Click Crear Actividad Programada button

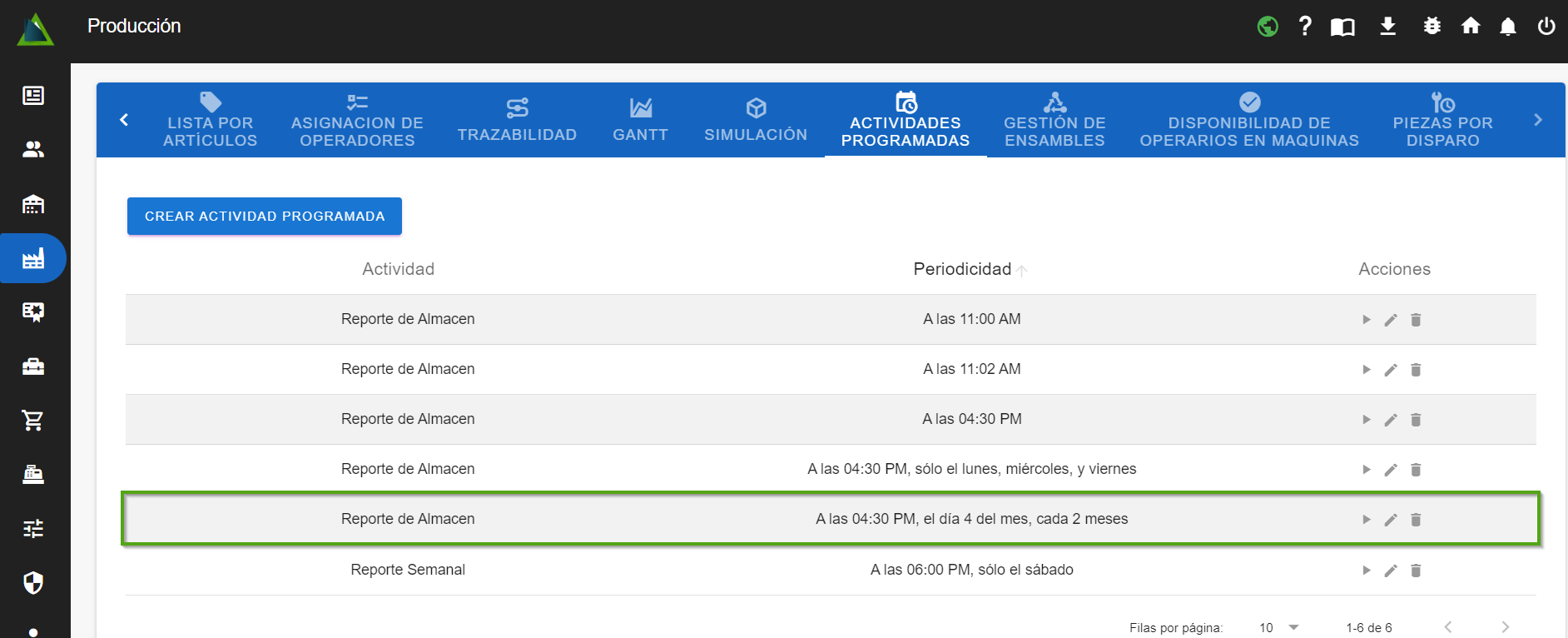click(x=264, y=217)
